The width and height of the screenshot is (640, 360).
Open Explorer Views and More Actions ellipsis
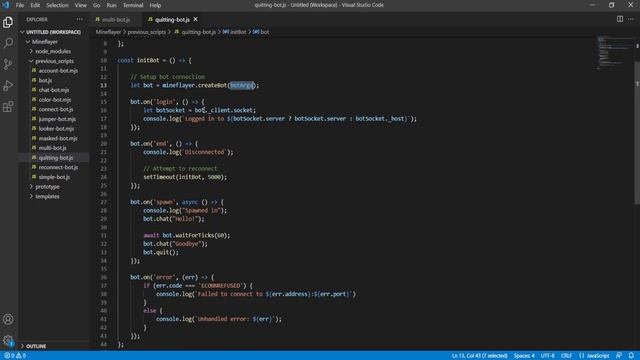tap(79, 19)
